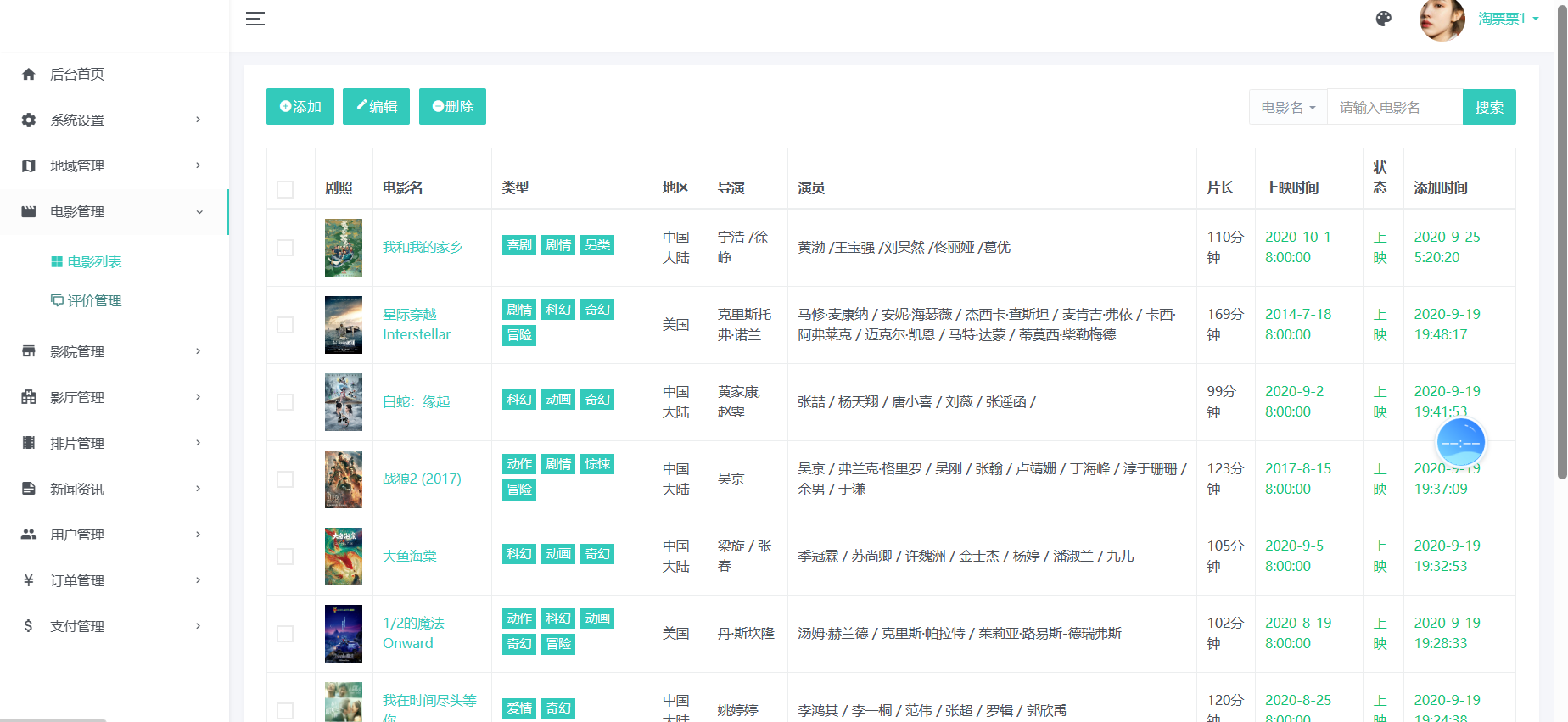
Task: Select the checkbox for 大鱼海棠 row
Action: pyautogui.click(x=285, y=557)
